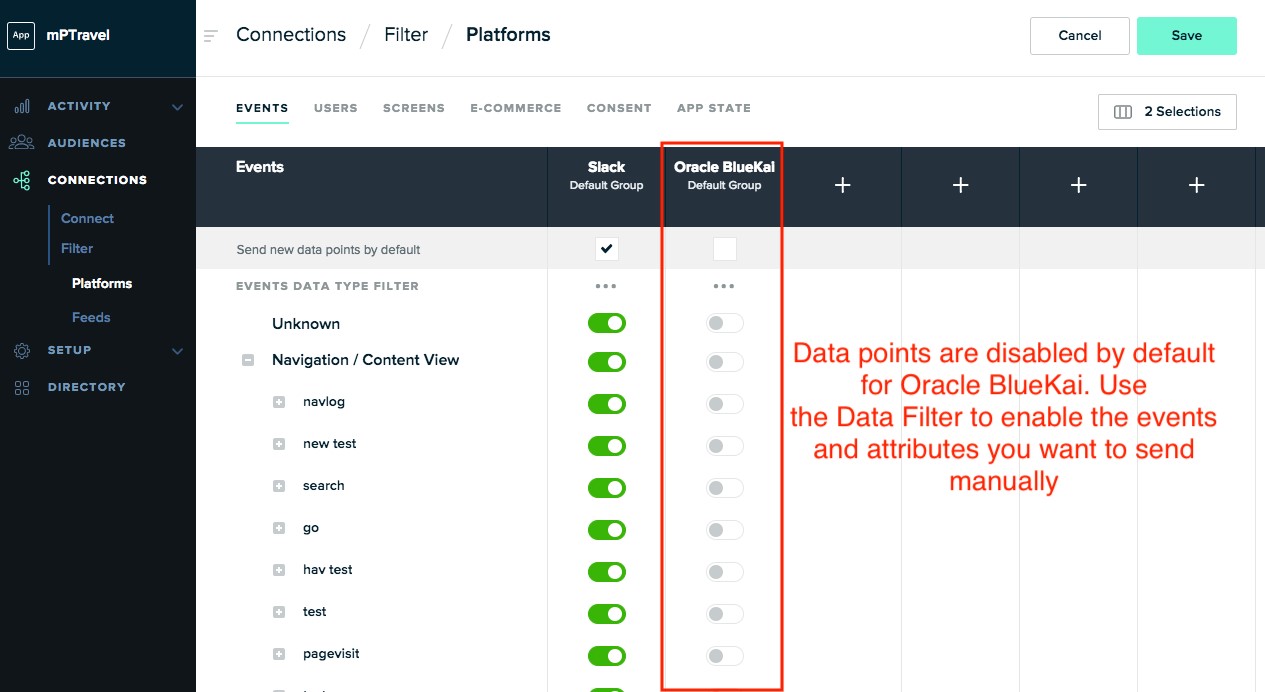Collapse the Navigation / Content View group
This screenshot has width=1265, height=692.
tap(247, 360)
